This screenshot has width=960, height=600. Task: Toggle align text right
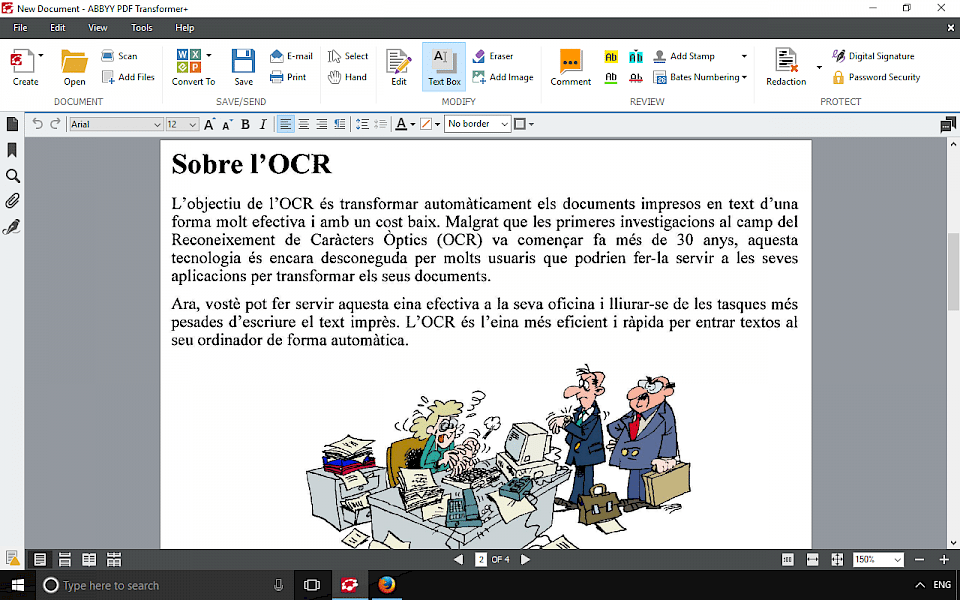[x=321, y=124]
